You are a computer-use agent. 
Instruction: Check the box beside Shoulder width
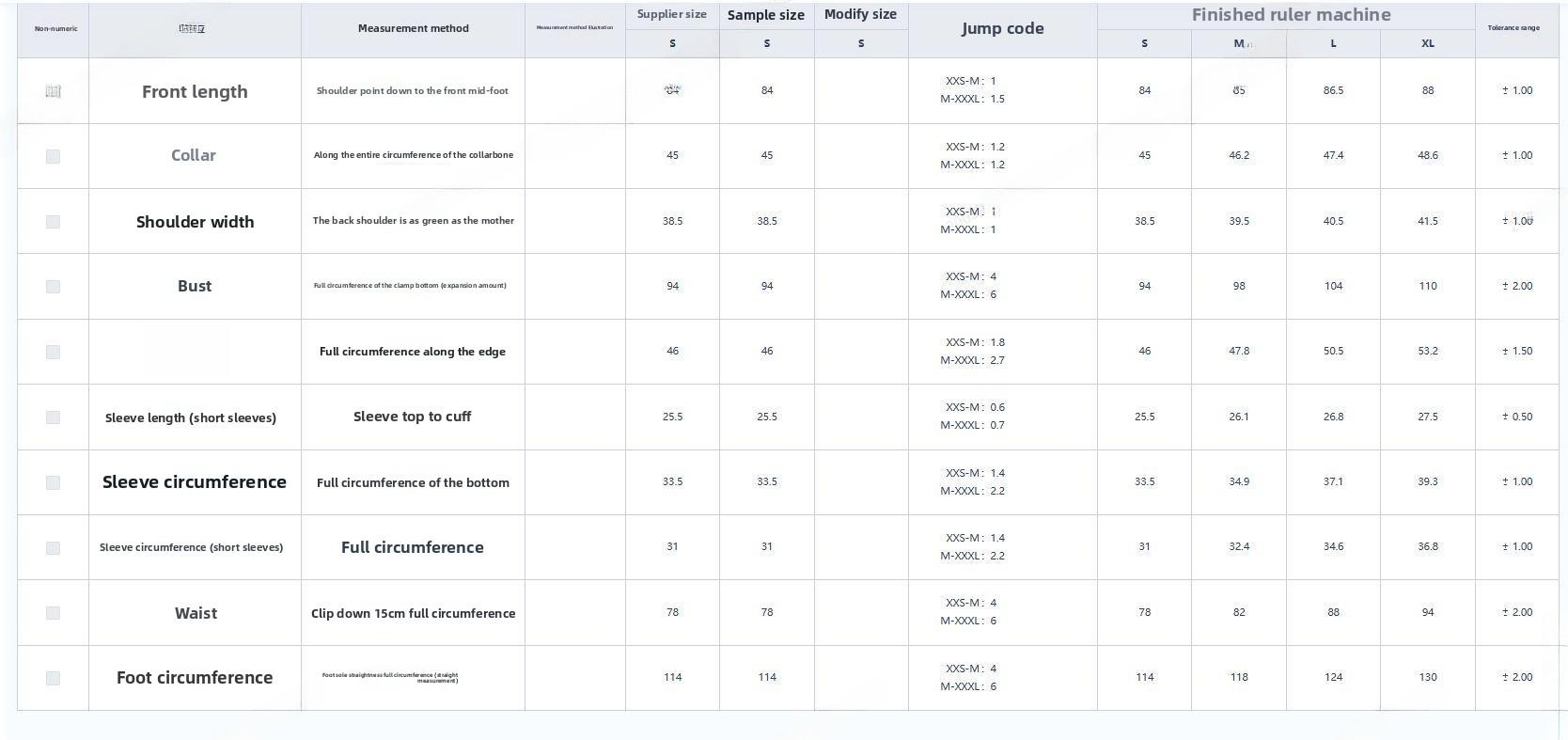pyautogui.click(x=53, y=222)
